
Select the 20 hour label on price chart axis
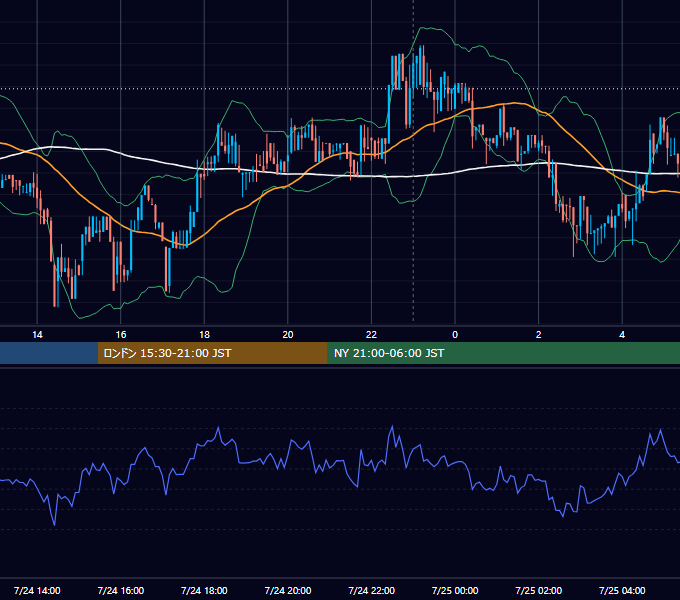288,335
